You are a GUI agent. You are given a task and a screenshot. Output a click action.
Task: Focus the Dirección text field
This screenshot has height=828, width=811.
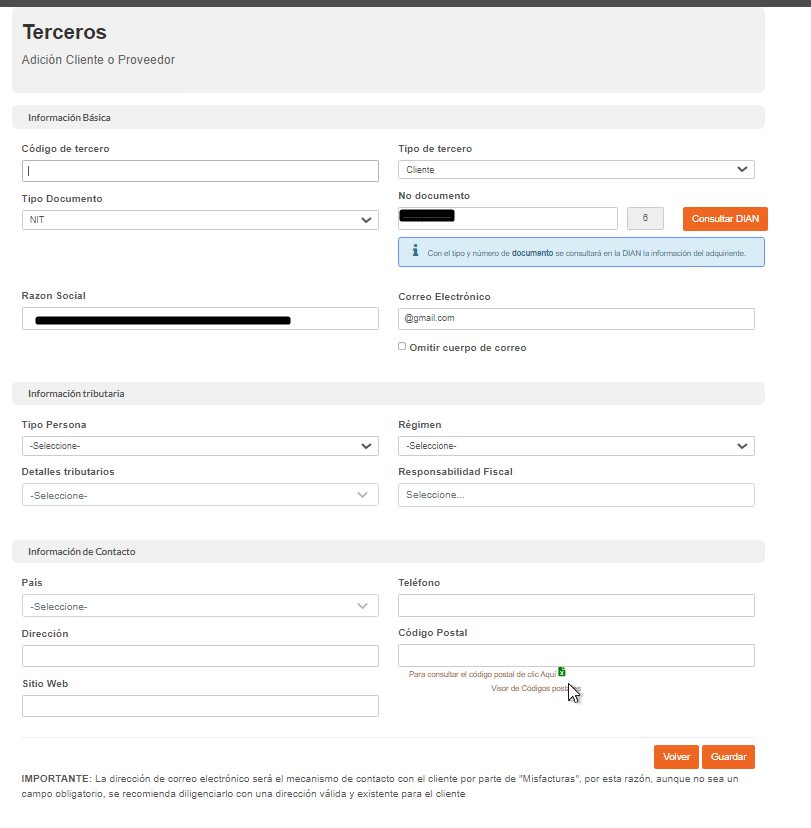200,656
